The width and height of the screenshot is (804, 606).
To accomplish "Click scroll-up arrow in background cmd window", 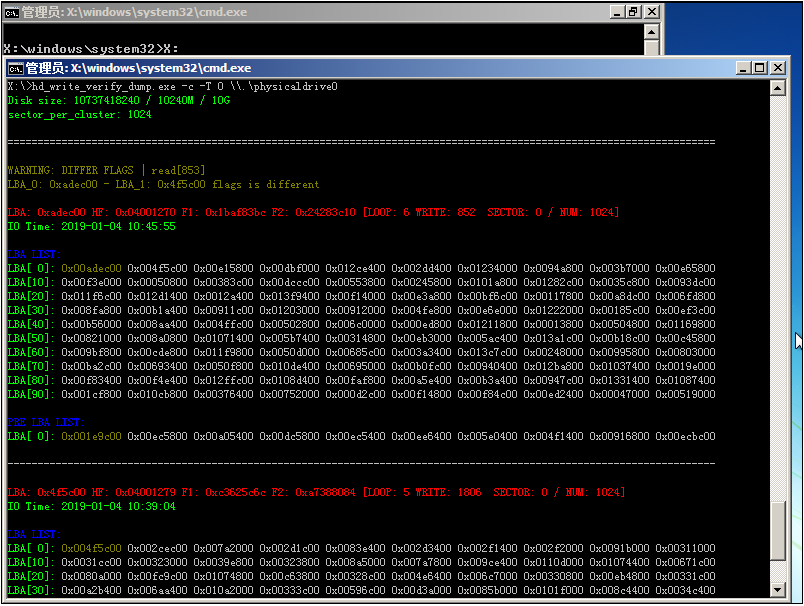I will click(651, 32).
